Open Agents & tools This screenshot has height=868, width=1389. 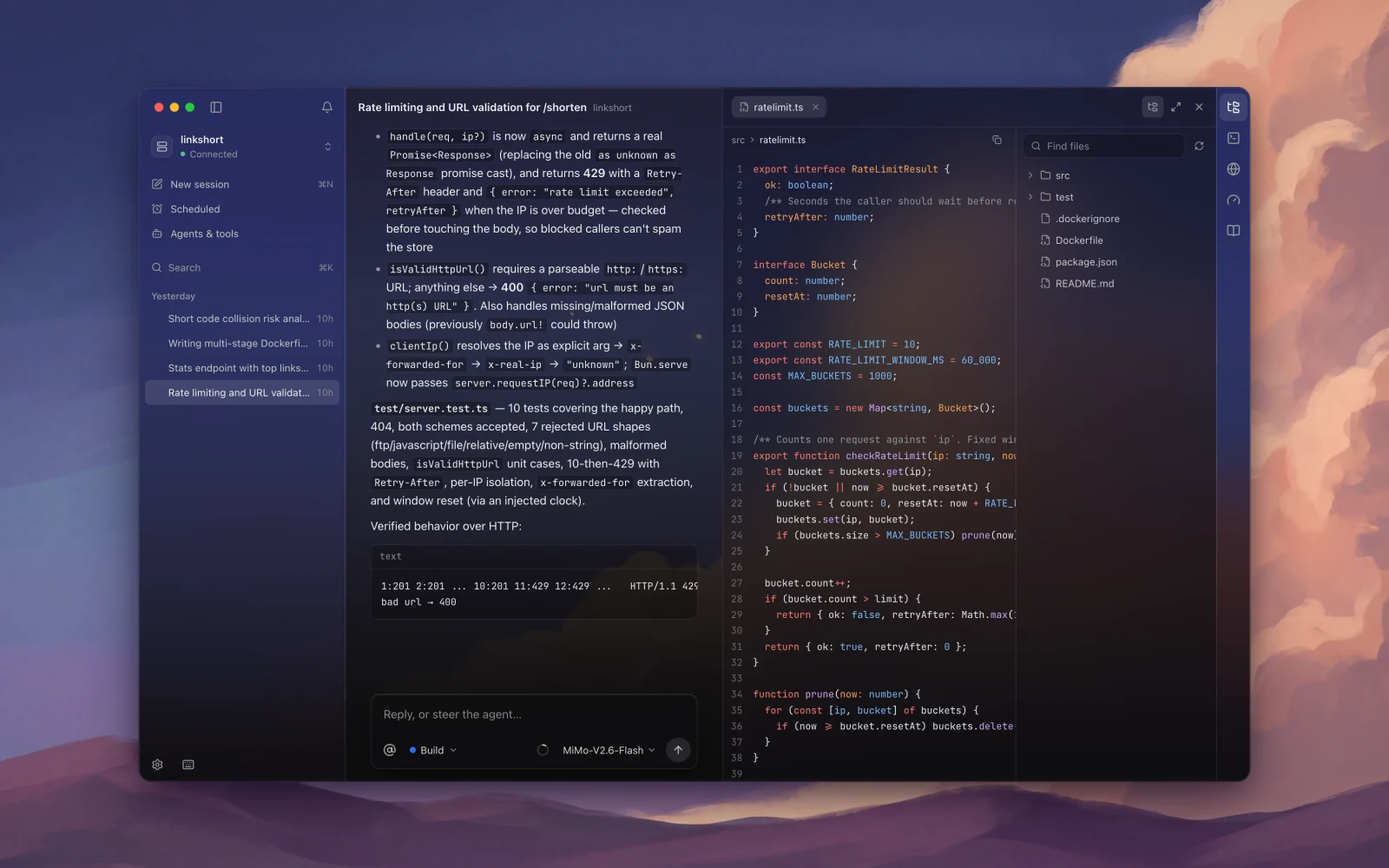[242, 233]
